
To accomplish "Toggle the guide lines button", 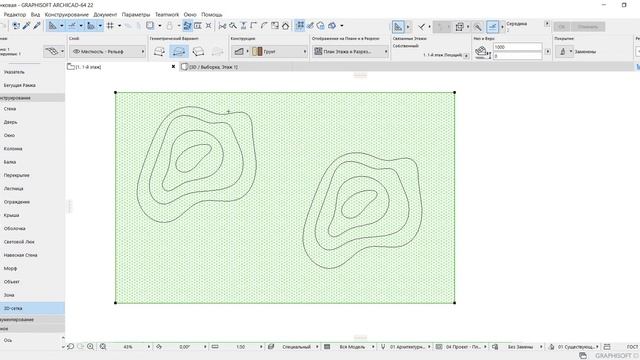I will point(53,26).
